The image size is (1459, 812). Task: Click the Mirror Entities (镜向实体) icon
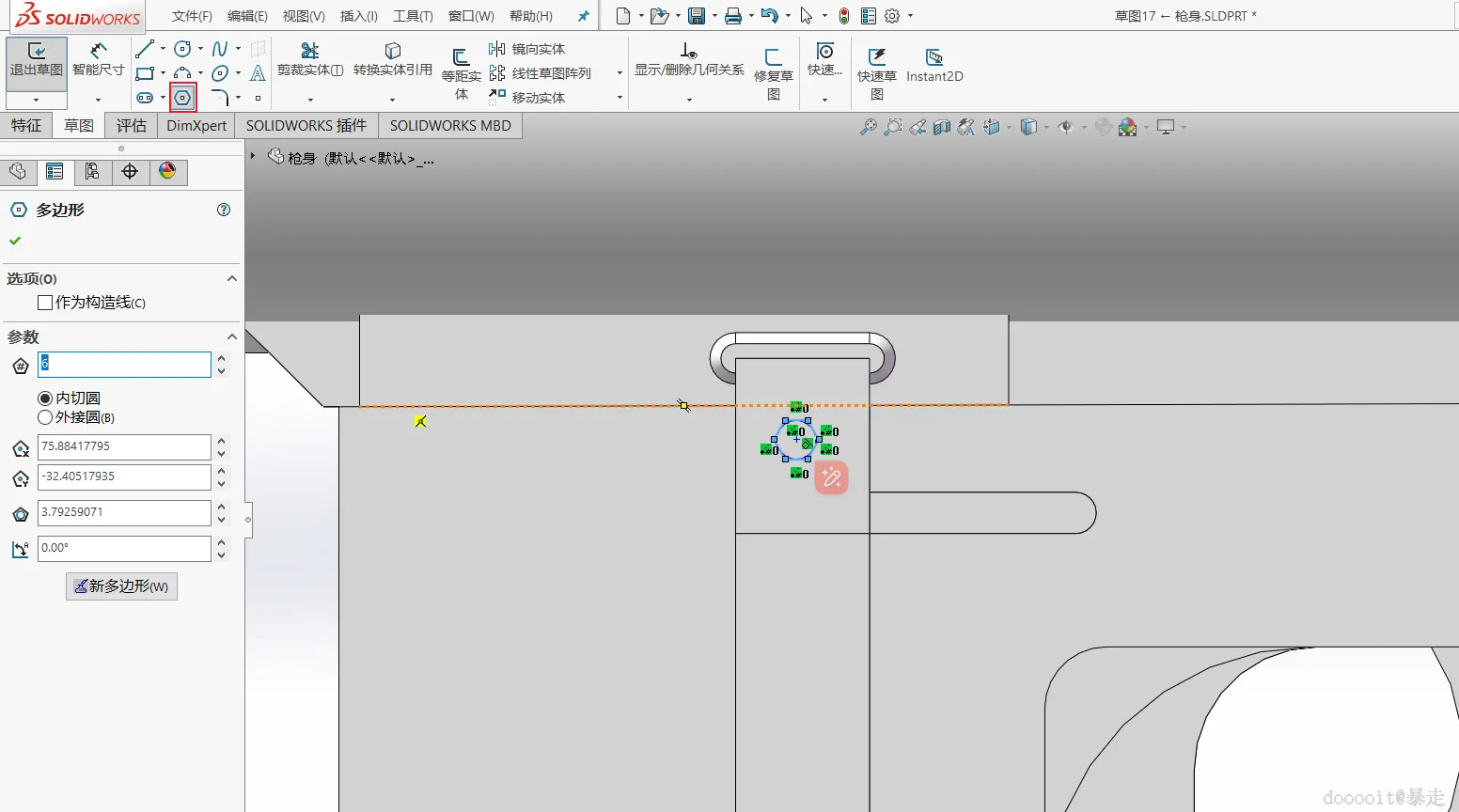pos(497,49)
